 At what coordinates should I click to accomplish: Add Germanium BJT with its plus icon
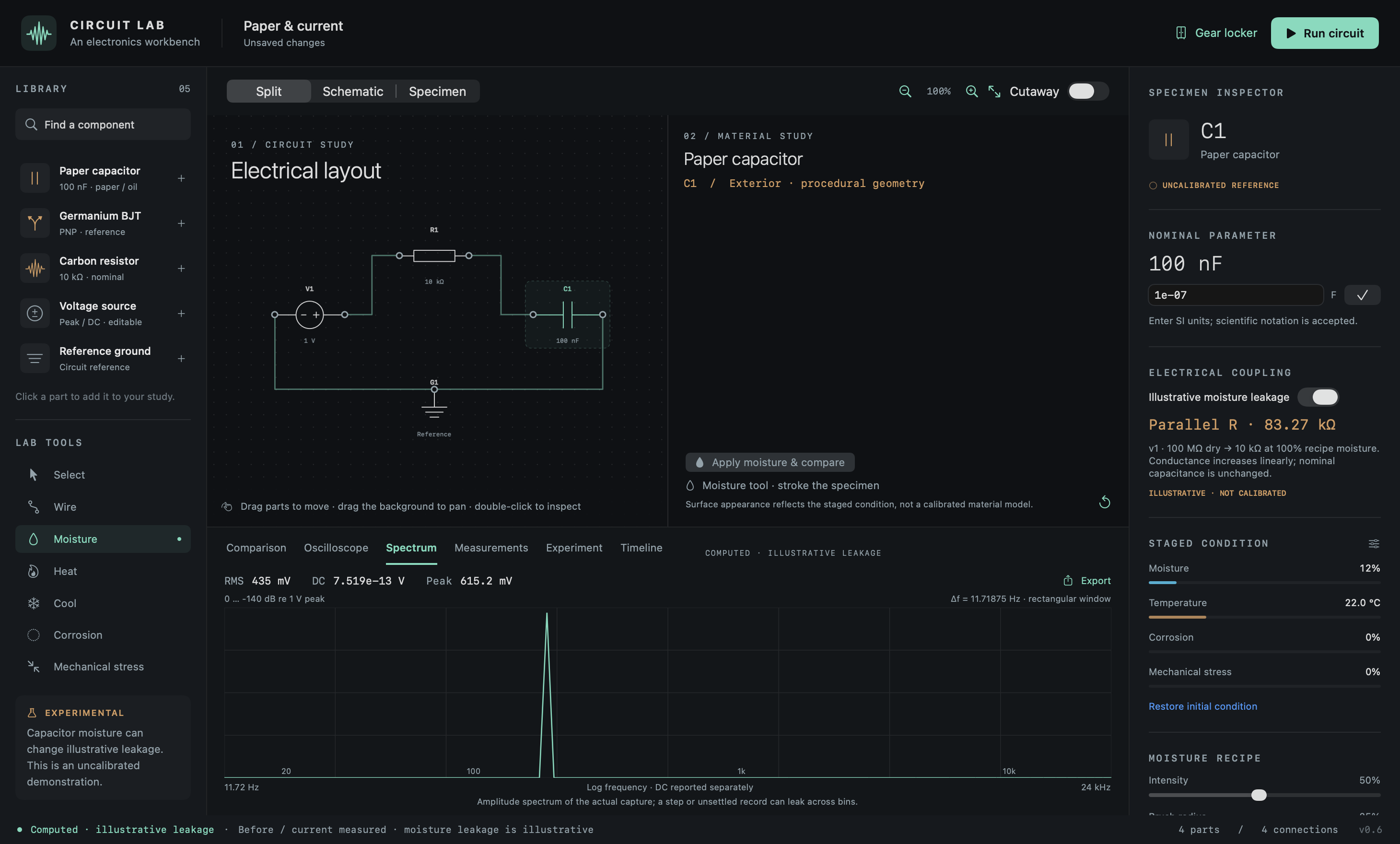click(x=181, y=223)
